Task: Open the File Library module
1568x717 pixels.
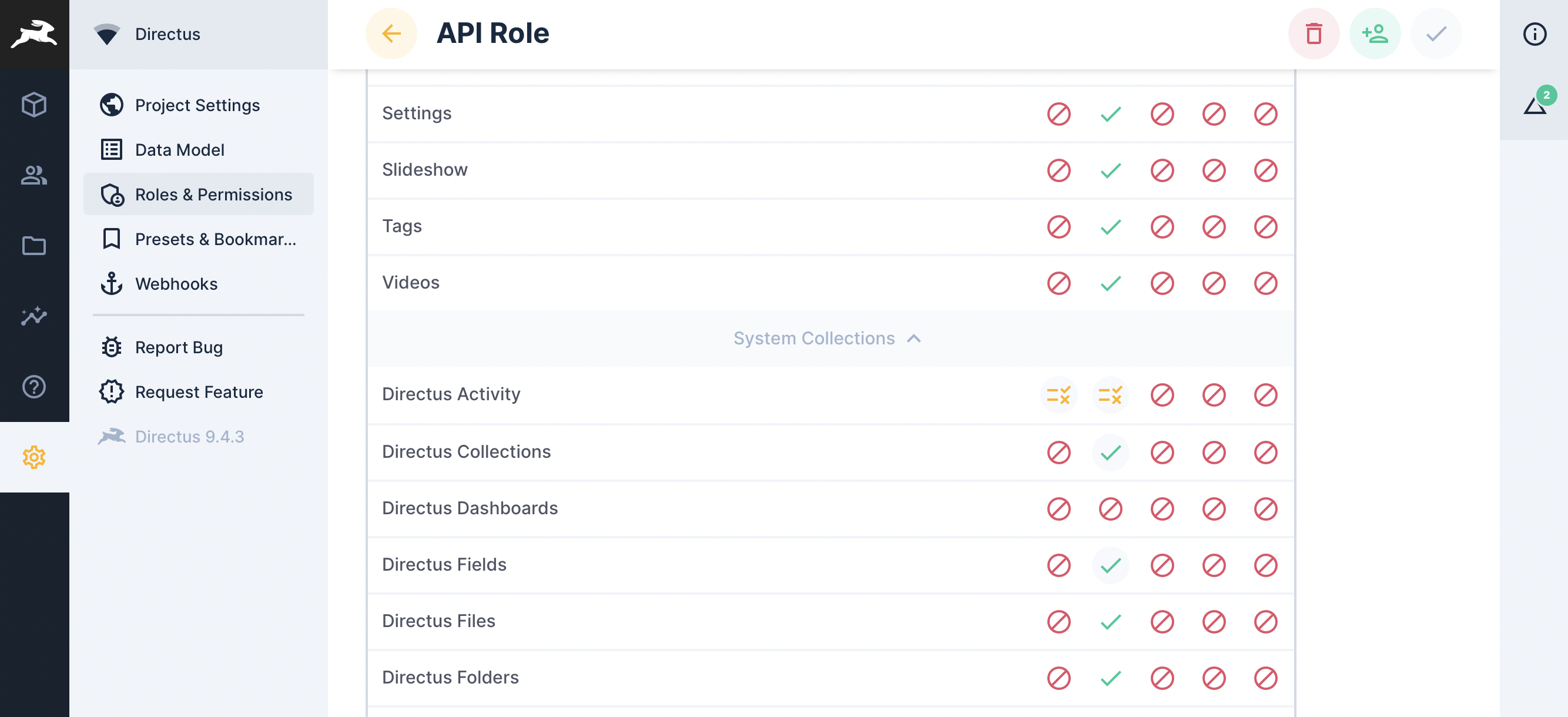Action: tap(34, 246)
